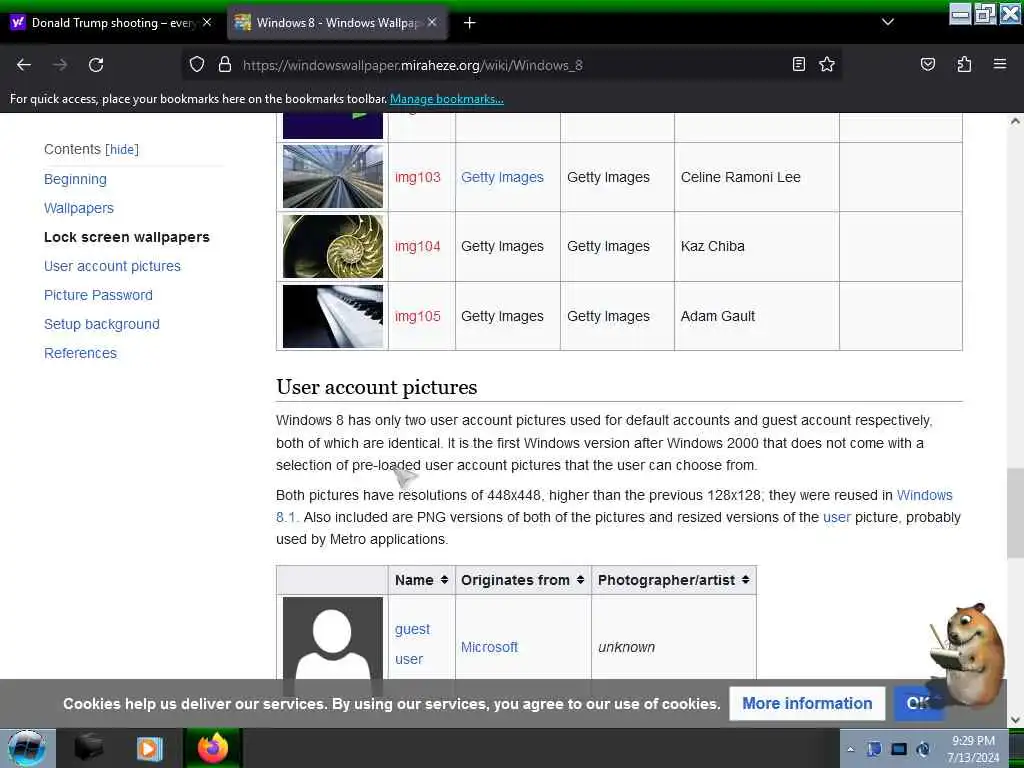Image resolution: width=1024 pixels, height=768 pixels.
Task: Close the Windows 8 Wallpaper tab
Action: (432, 22)
